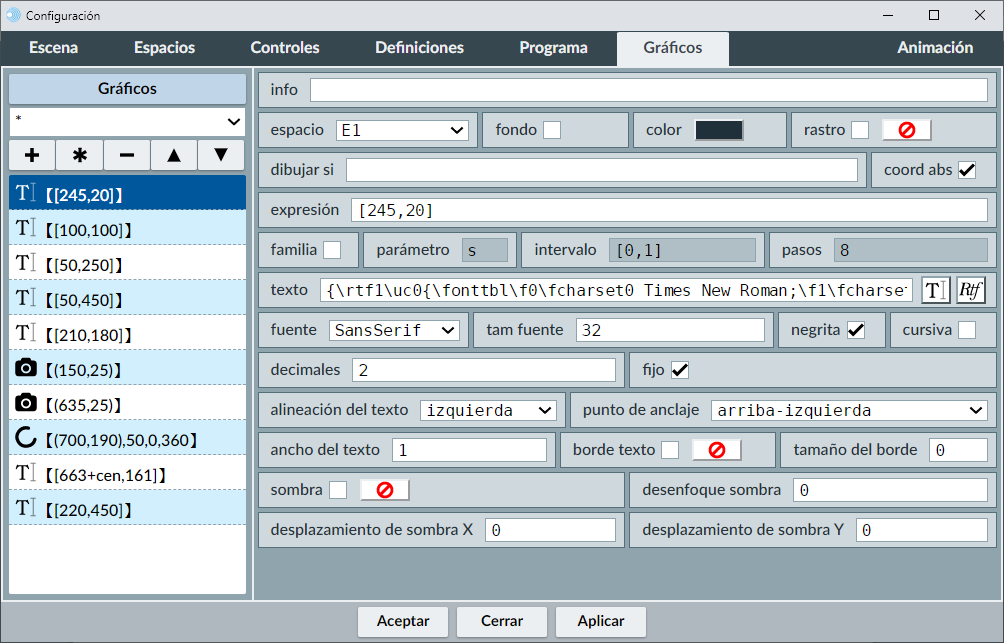
Task: Open the Animación tab
Action: click(935, 48)
